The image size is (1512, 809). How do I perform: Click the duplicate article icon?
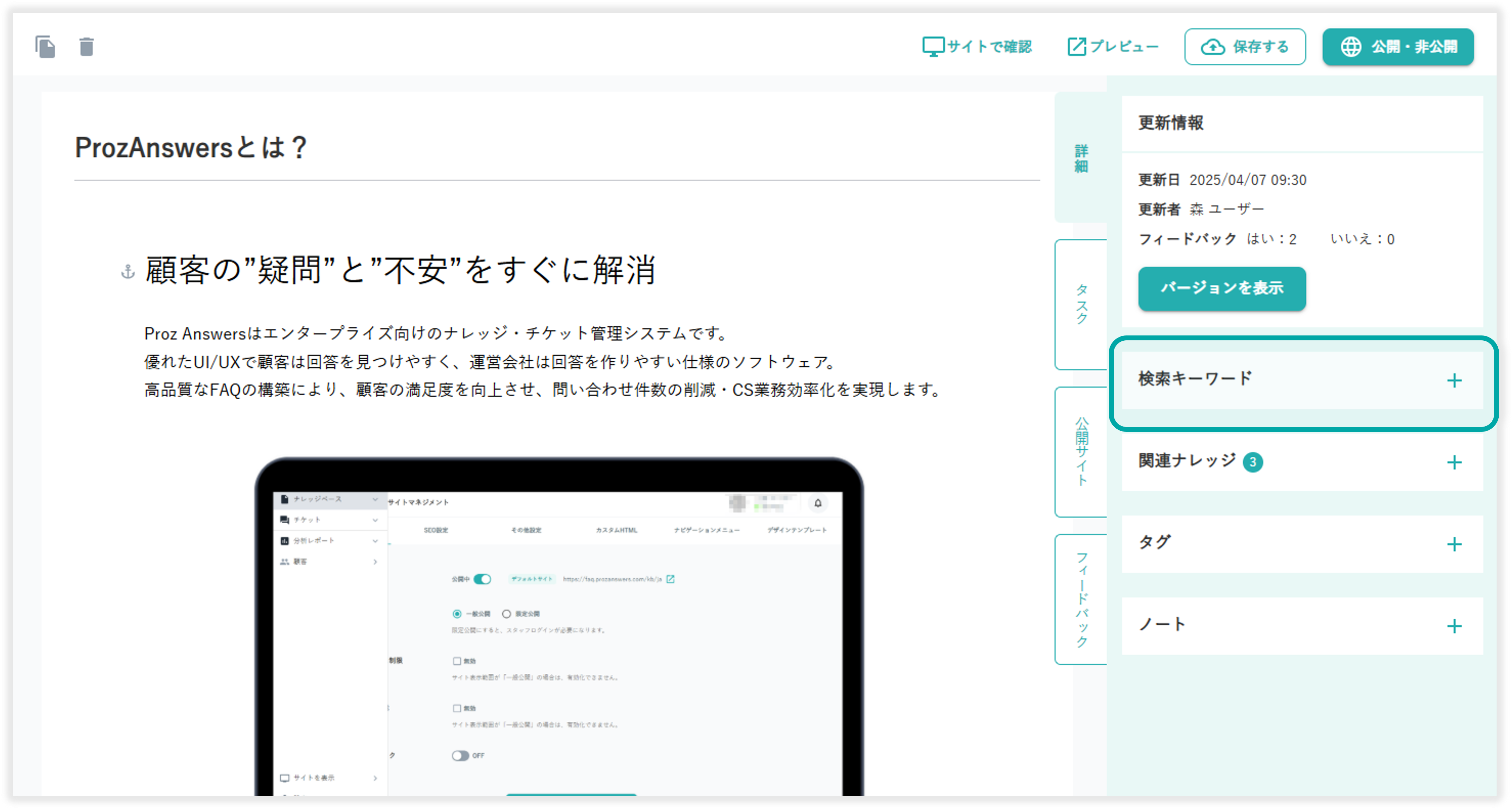point(46,47)
